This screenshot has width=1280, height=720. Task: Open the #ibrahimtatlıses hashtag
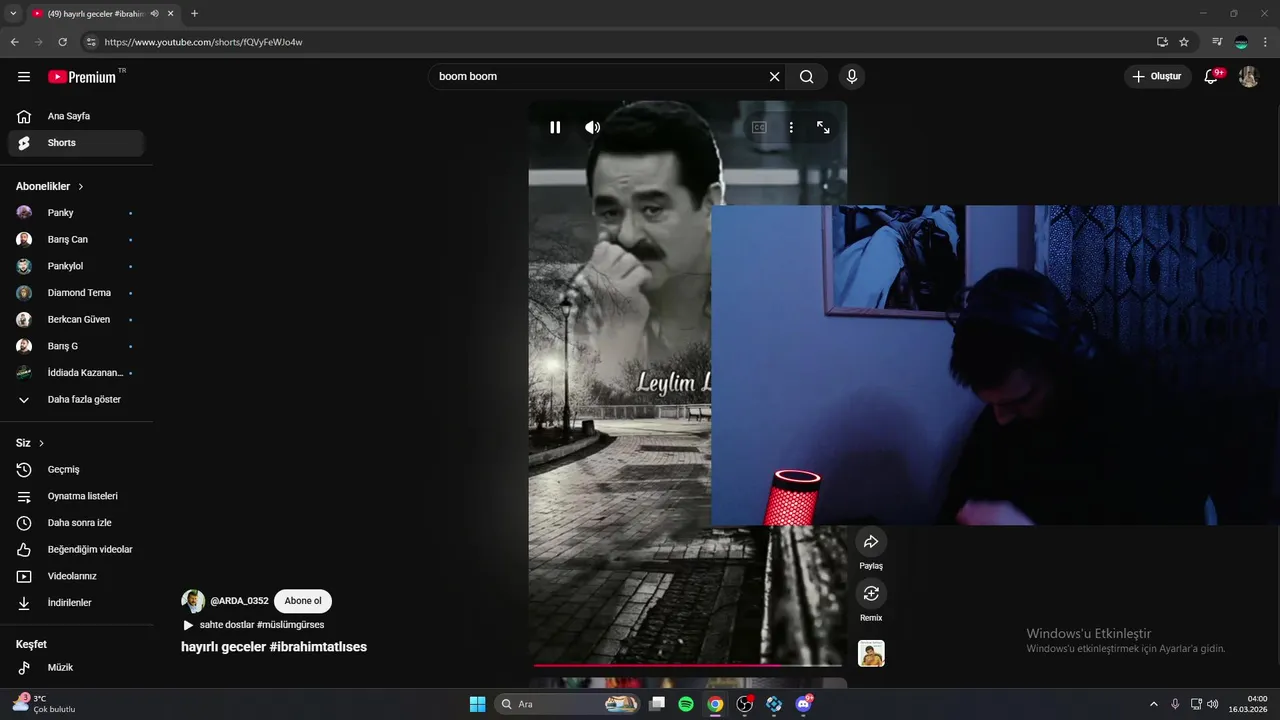[318, 647]
